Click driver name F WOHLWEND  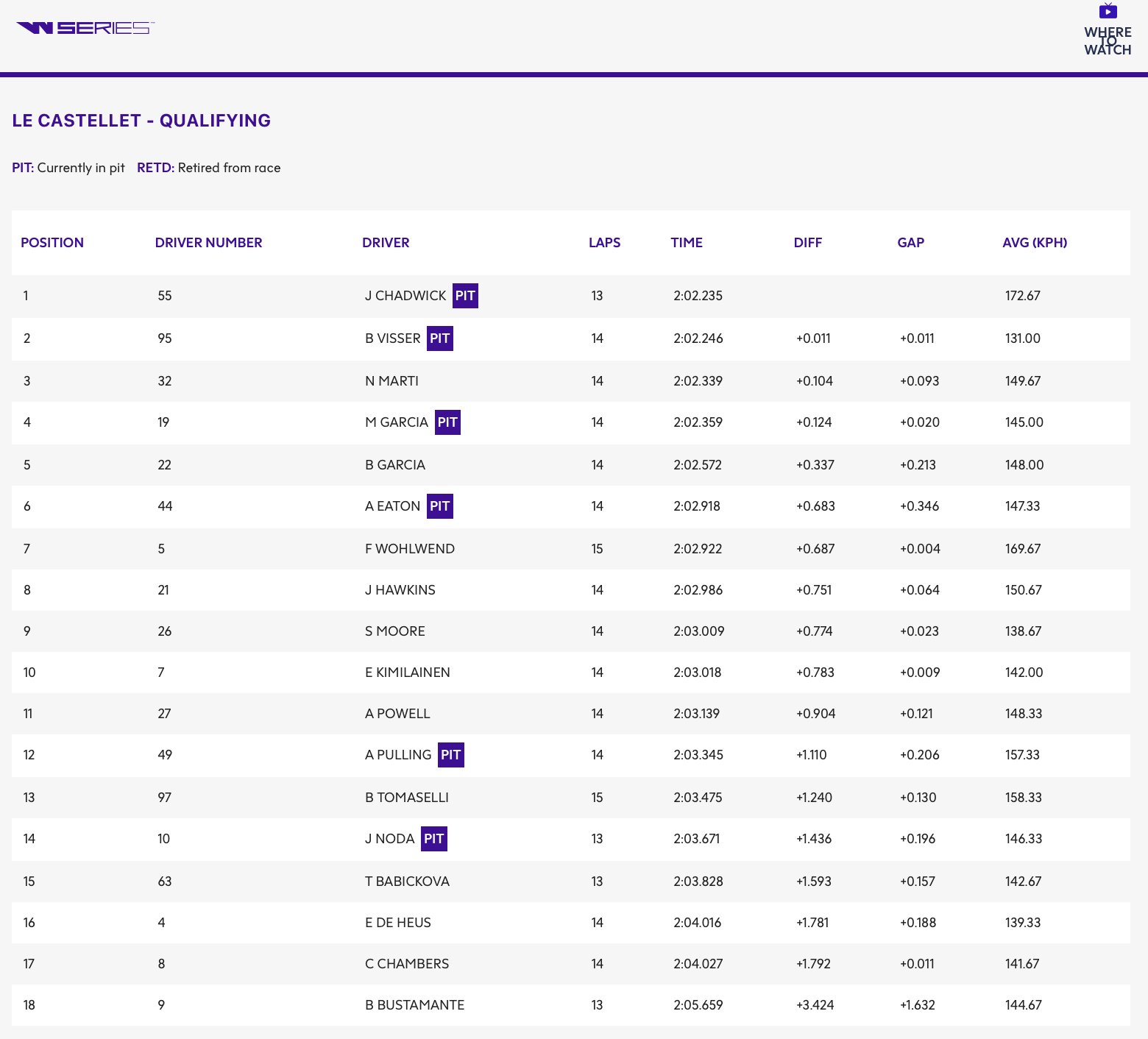coord(410,549)
